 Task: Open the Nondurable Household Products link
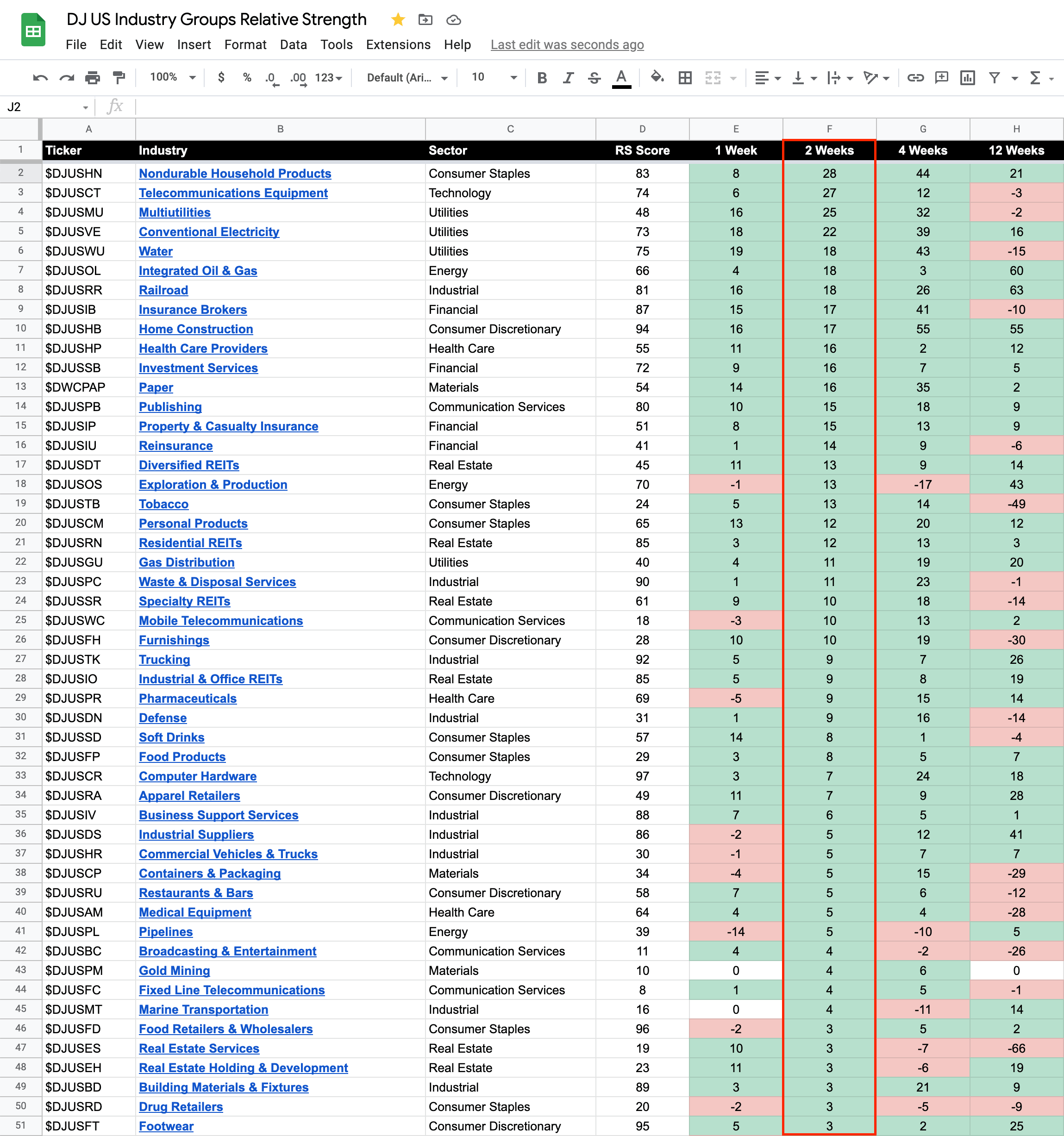(x=235, y=173)
